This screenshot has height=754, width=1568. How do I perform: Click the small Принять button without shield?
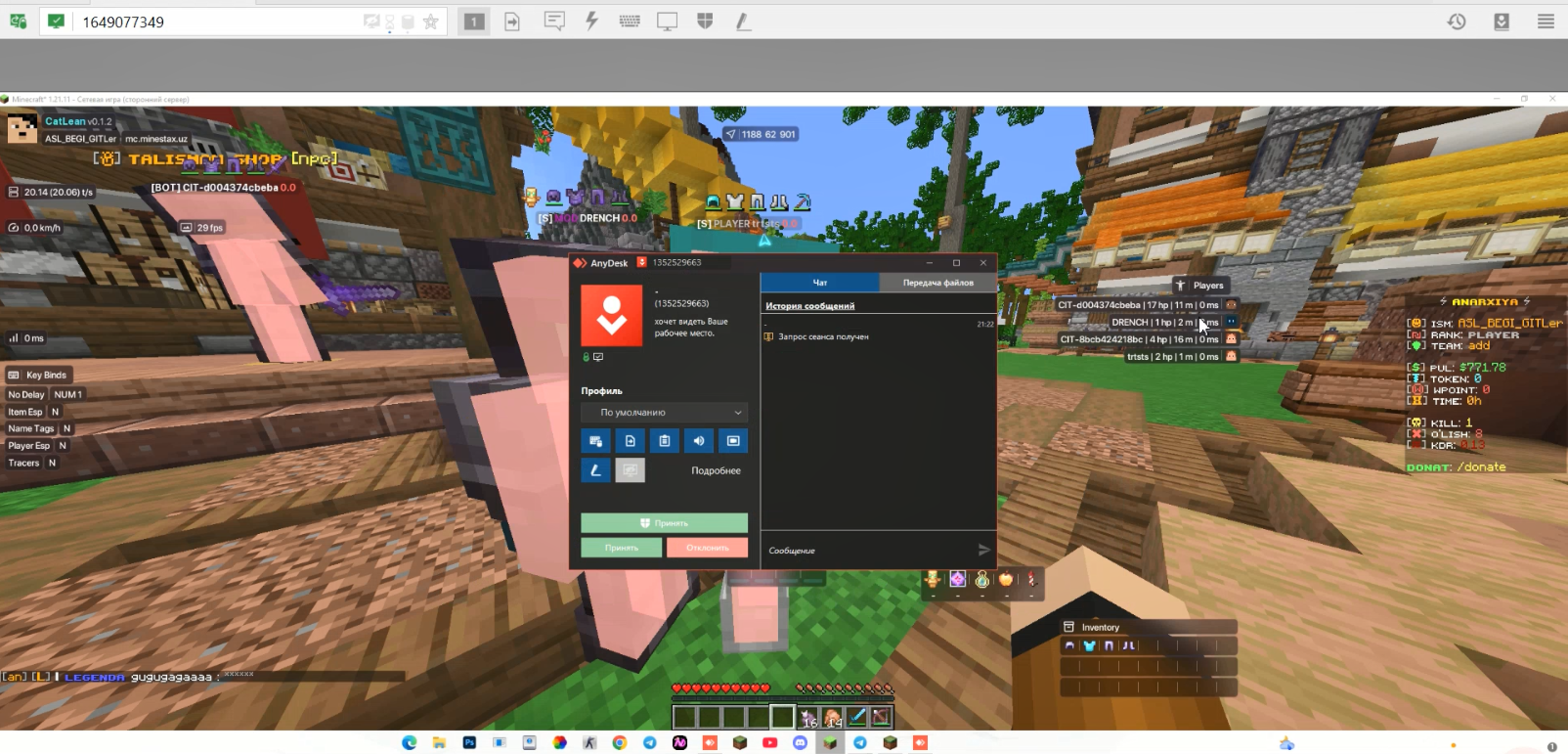(x=621, y=548)
